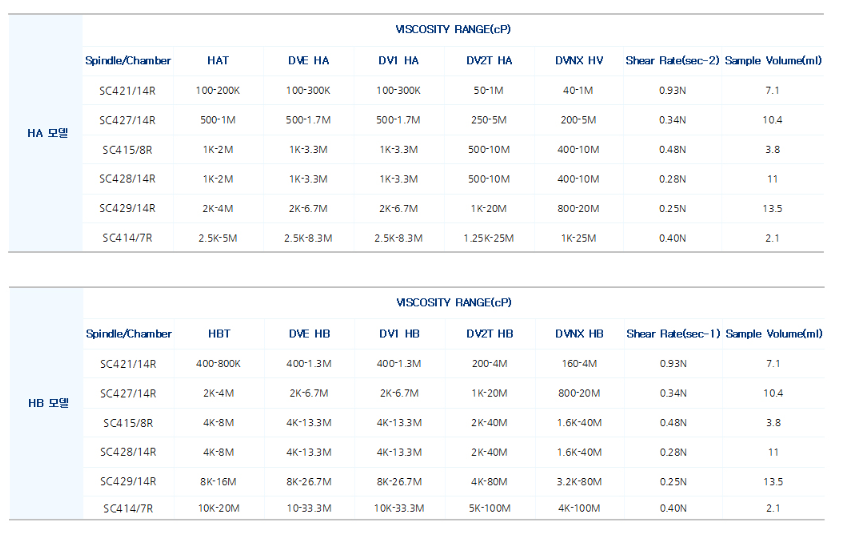Viewport: 843px width, 536px height.
Task: Click the 400-800K viscosity cell
Action: tap(218, 364)
